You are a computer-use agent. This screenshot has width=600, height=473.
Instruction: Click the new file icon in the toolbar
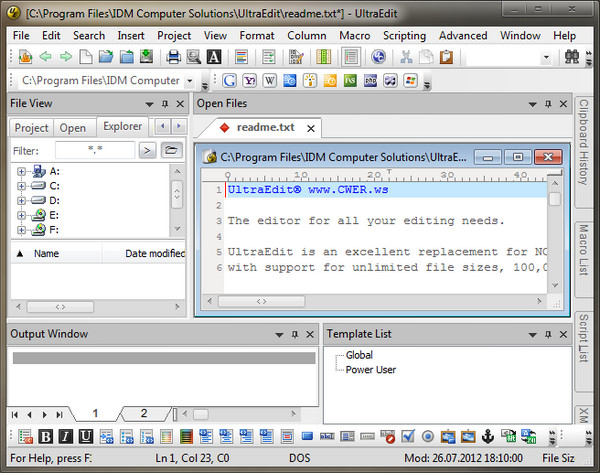[87, 57]
